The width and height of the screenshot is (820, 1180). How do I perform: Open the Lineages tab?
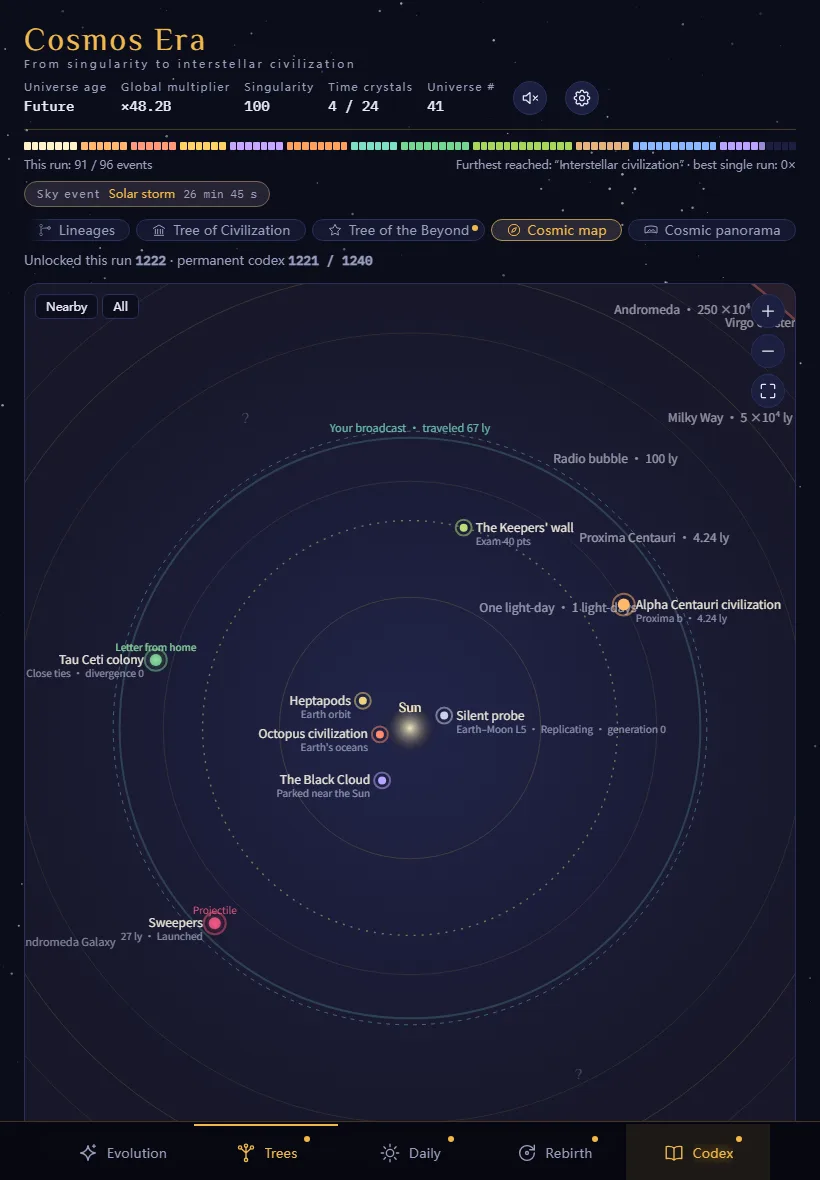[77, 230]
